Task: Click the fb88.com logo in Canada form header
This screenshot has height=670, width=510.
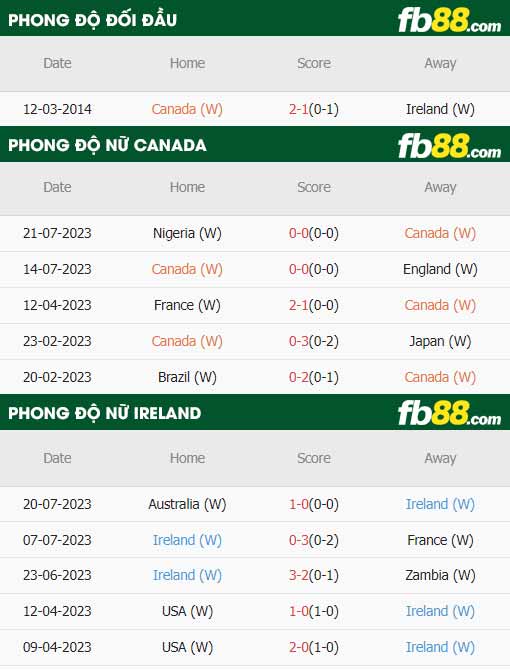Action: click(449, 146)
